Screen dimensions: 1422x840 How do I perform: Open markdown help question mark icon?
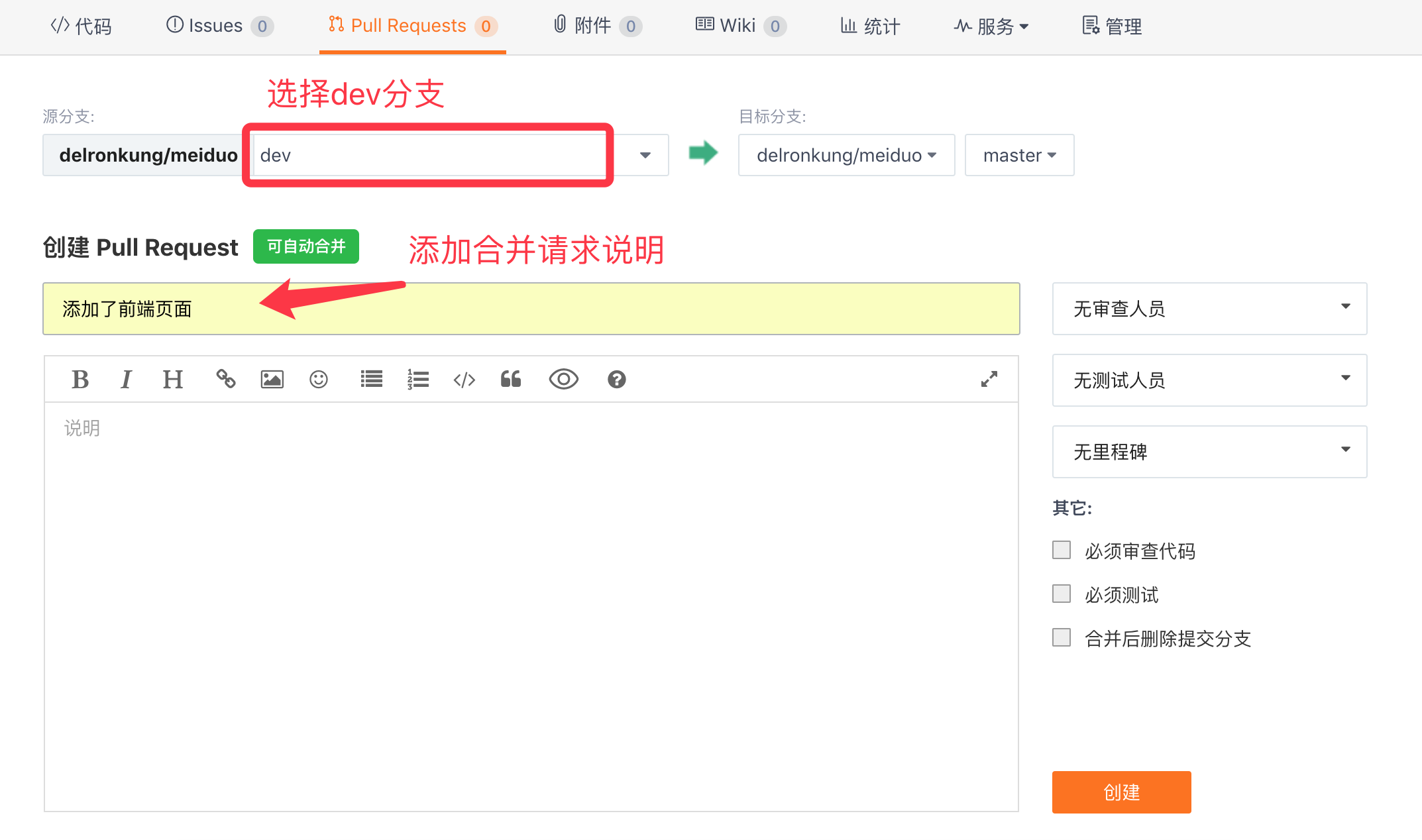617,380
